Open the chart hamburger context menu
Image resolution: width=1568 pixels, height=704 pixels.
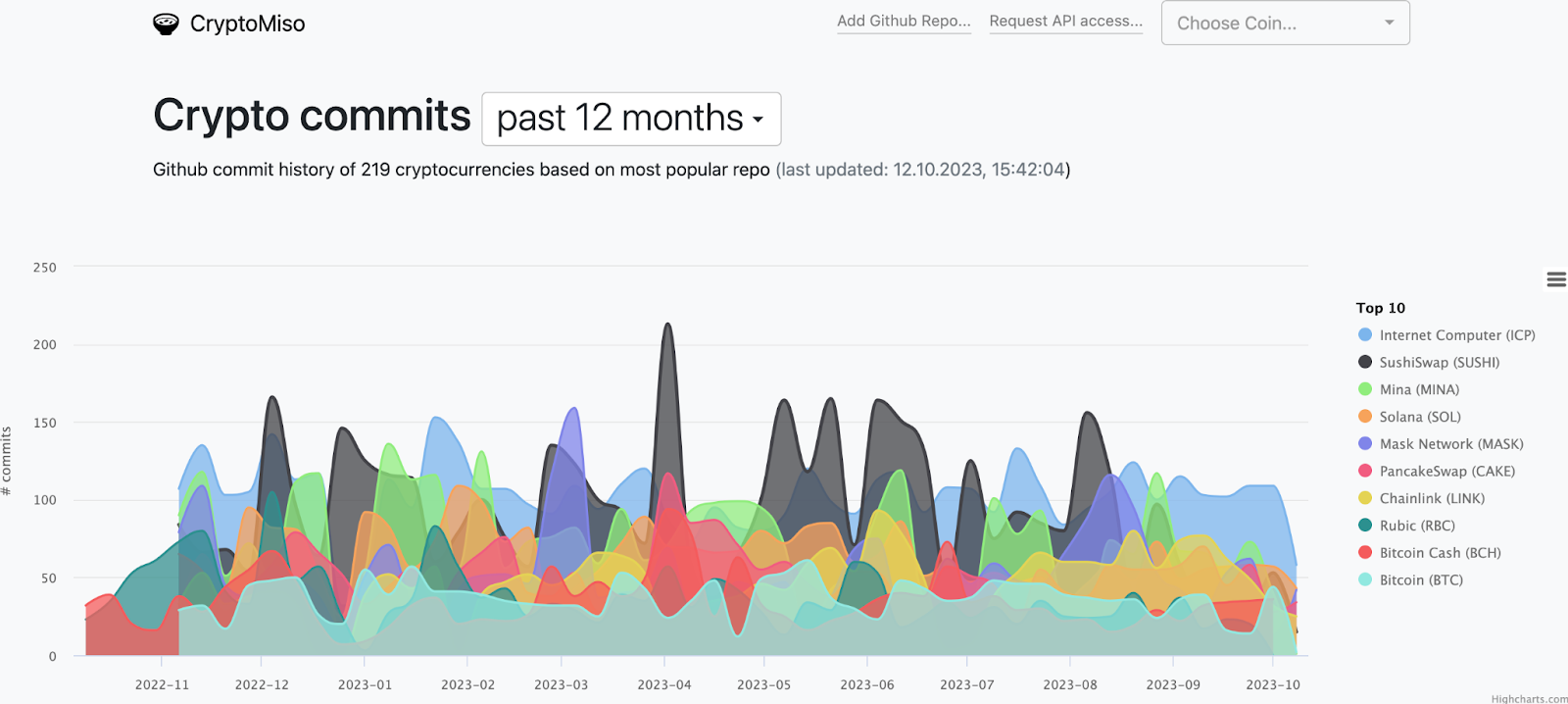point(1555,279)
